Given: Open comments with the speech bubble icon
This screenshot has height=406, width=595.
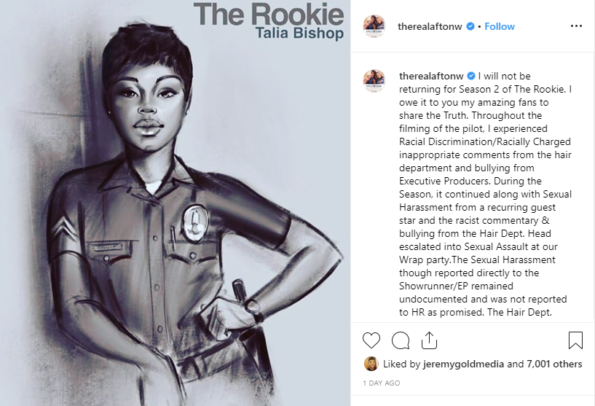Looking at the screenshot, I should [x=400, y=340].
